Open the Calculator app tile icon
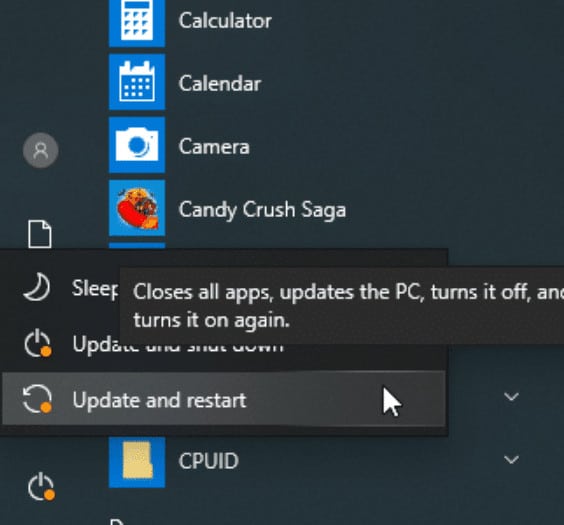Viewport: 564px width, 525px height. [x=137, y=23]
